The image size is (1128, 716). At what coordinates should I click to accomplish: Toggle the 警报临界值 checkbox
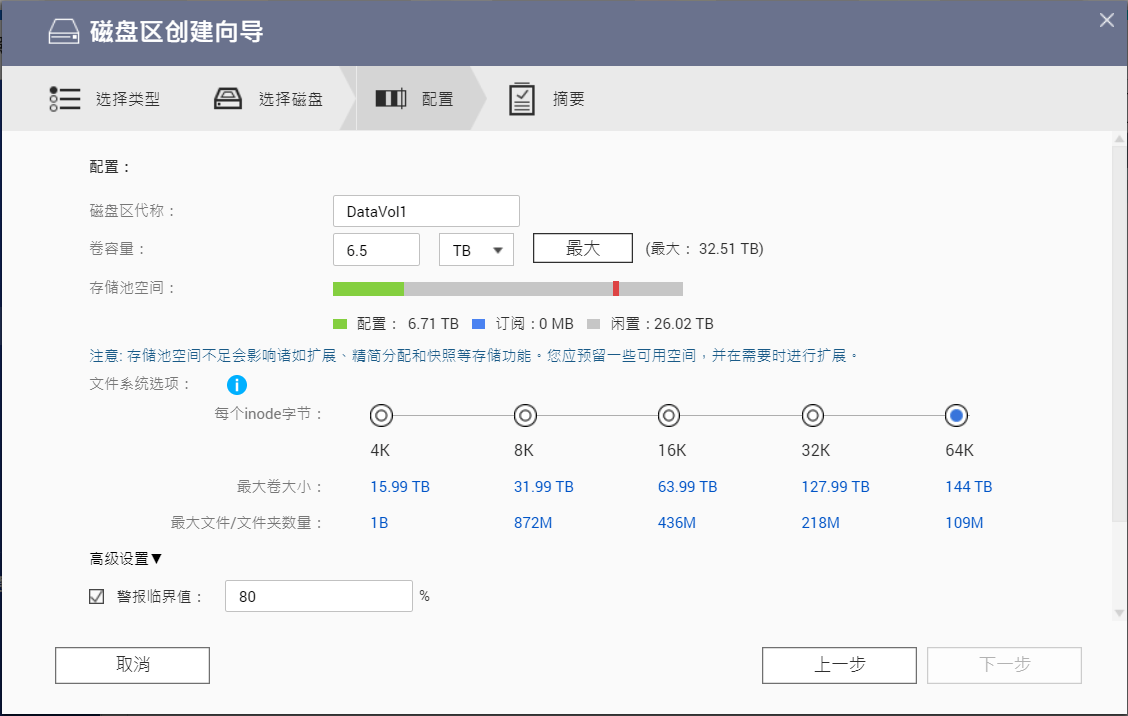(97, 597)
